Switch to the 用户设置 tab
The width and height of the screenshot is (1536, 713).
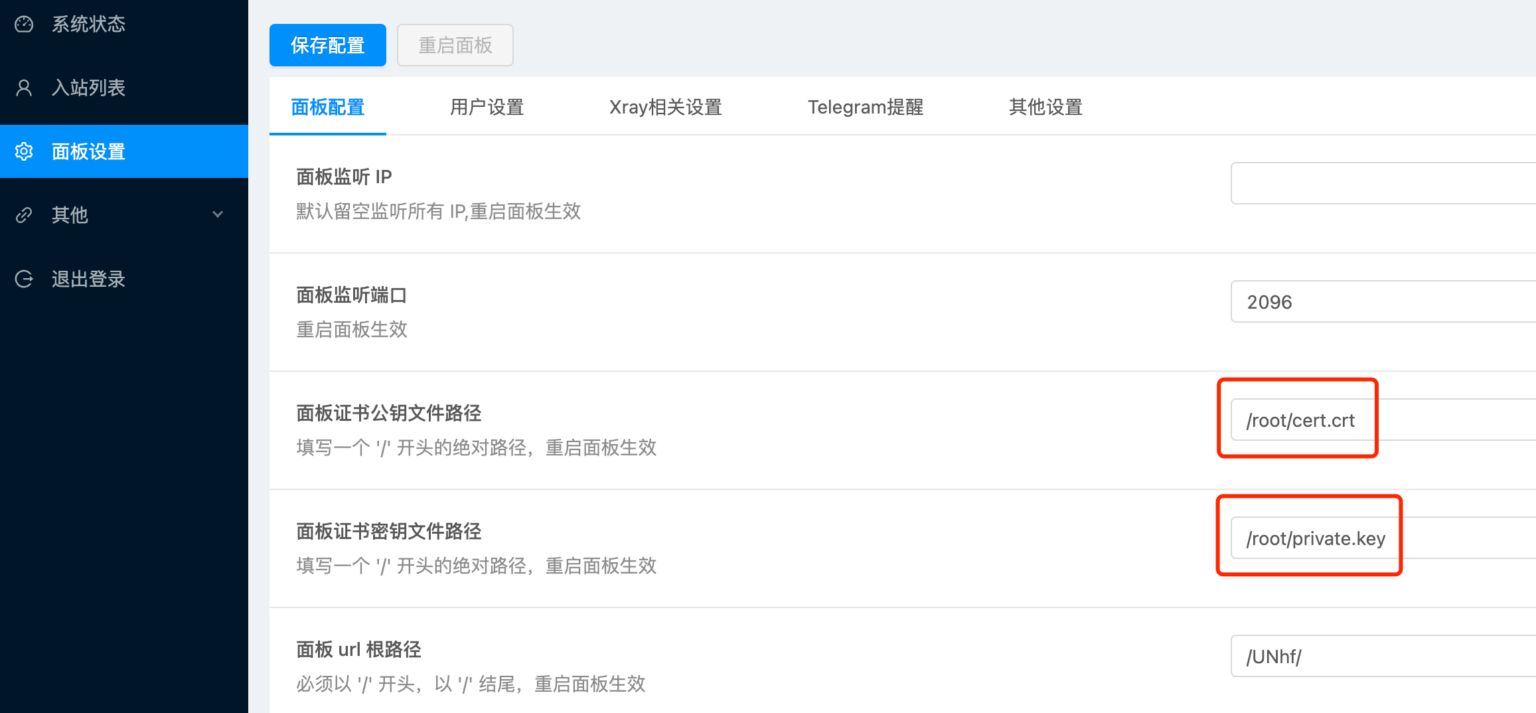tap(487, 107)
